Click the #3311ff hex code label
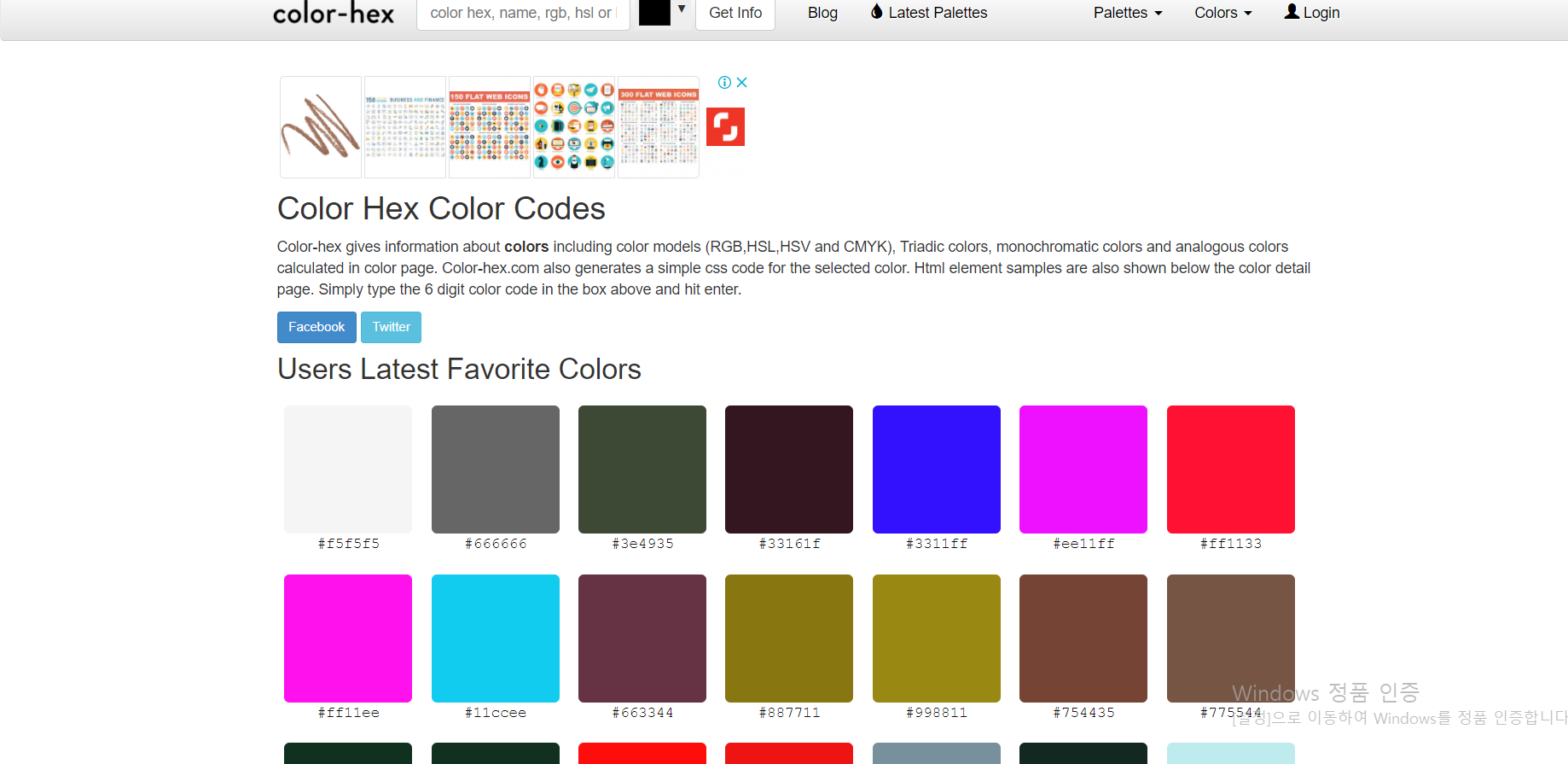This screenshot has height=764, width=1568. coord(937,544)
